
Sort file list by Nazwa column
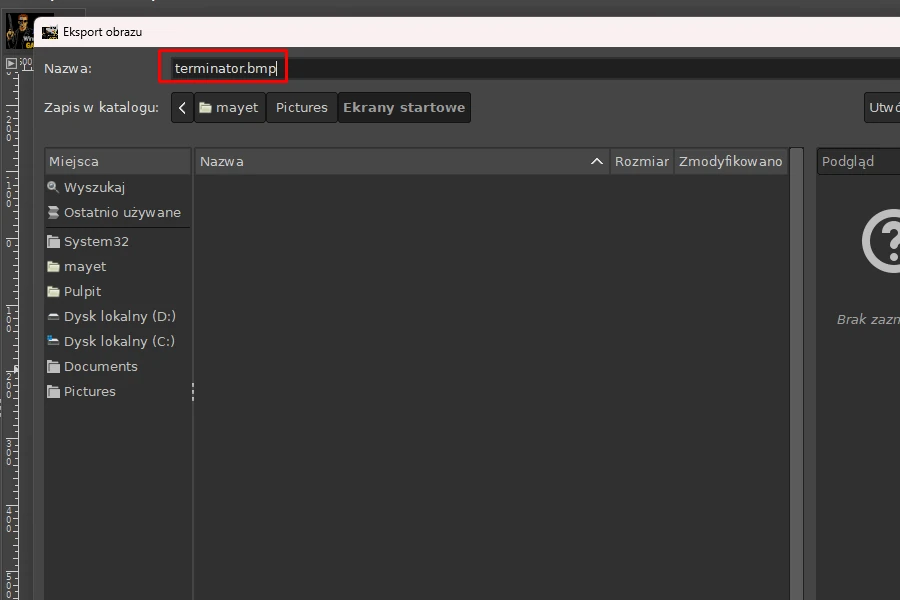click(x=402, y=161)
